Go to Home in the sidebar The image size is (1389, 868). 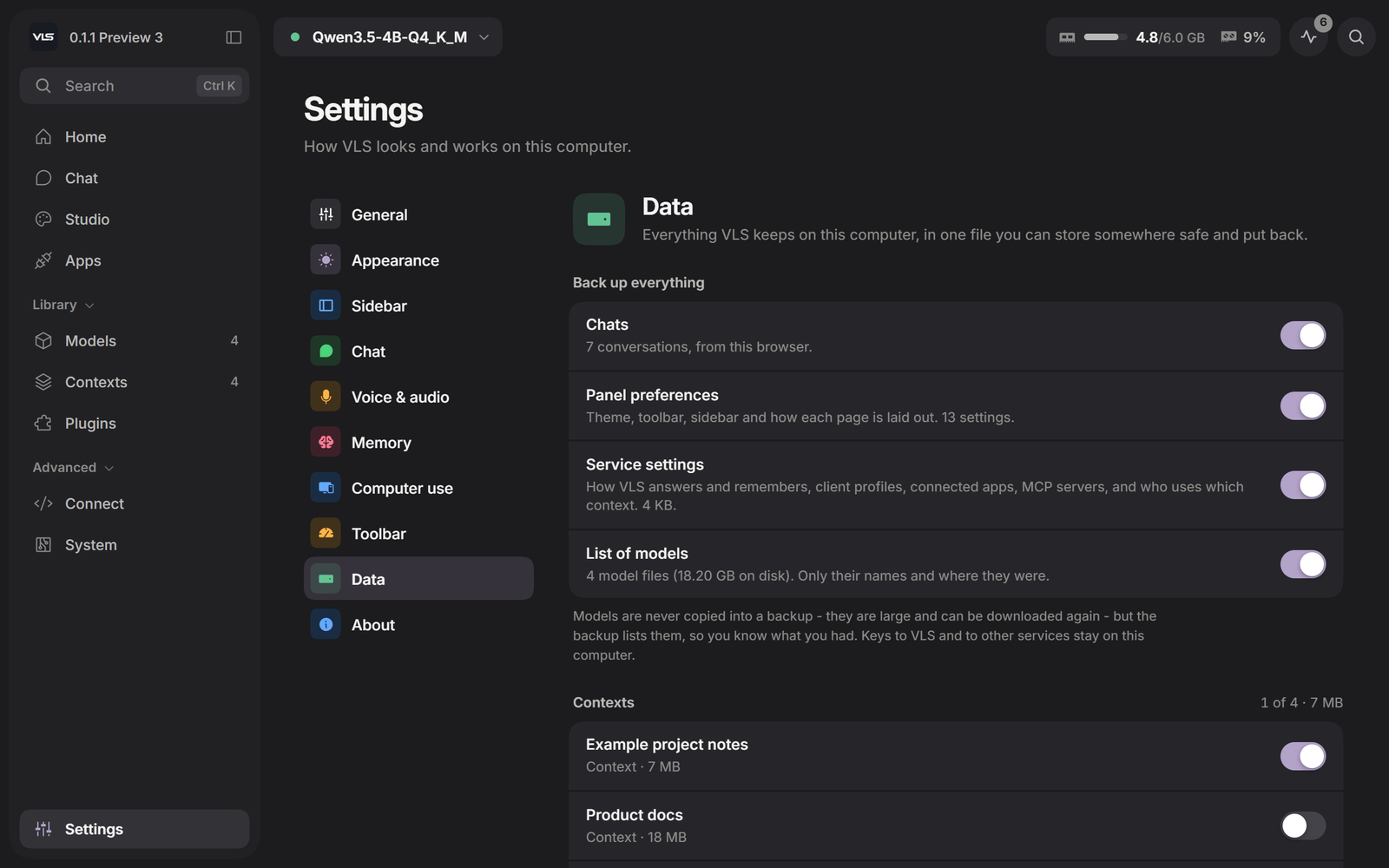(135, 136)
